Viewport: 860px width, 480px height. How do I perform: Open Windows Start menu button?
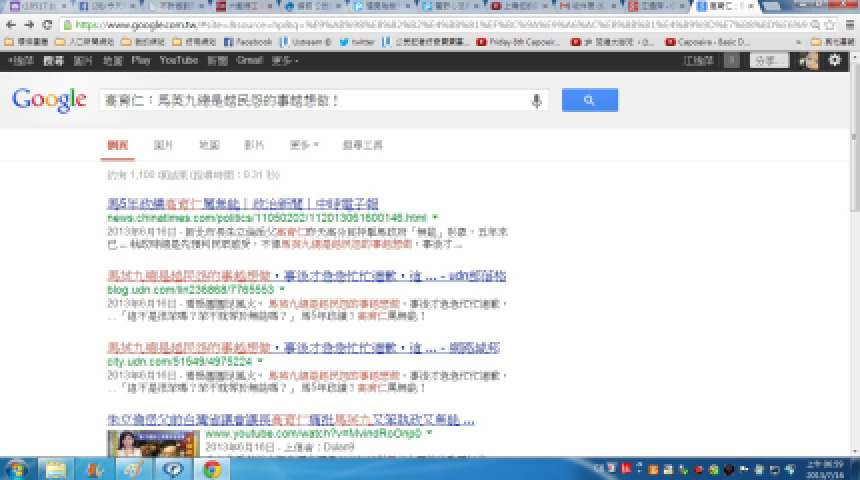click(17, 468)
